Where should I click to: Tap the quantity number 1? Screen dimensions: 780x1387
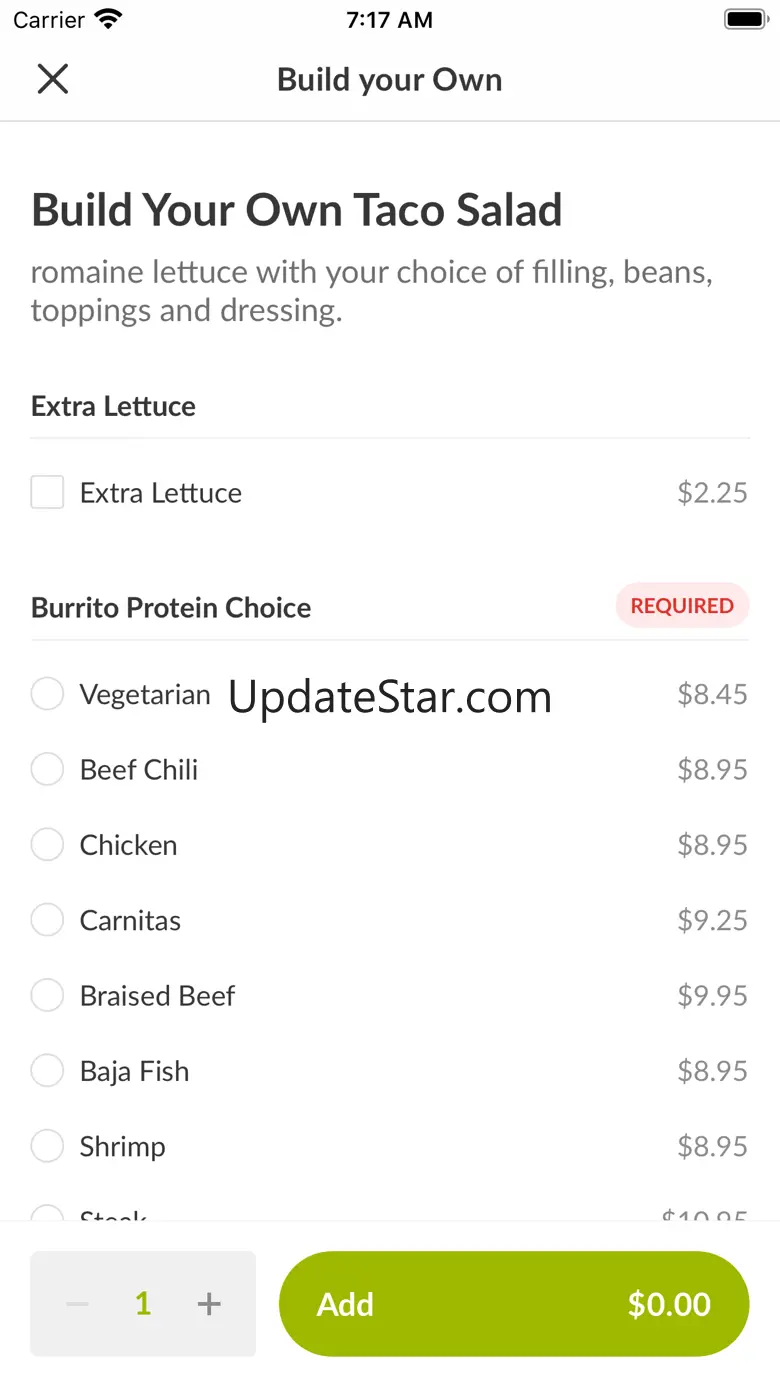[x=143, y=1304]
